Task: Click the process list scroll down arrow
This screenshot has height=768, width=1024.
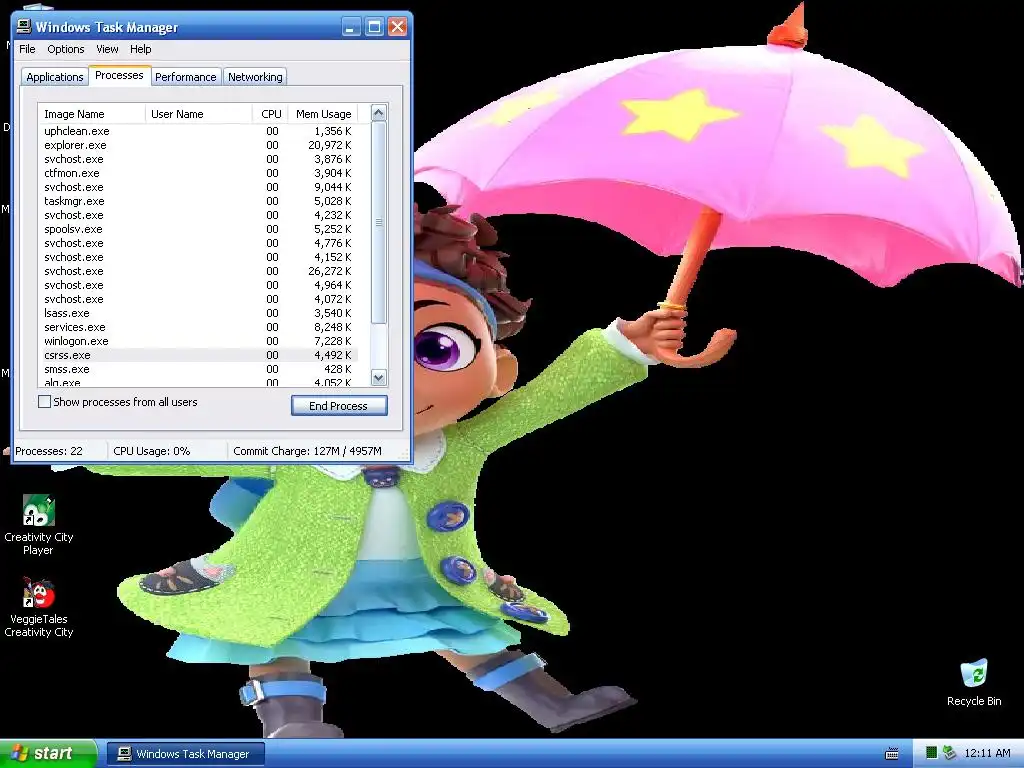Action: (x=379, y=377)
